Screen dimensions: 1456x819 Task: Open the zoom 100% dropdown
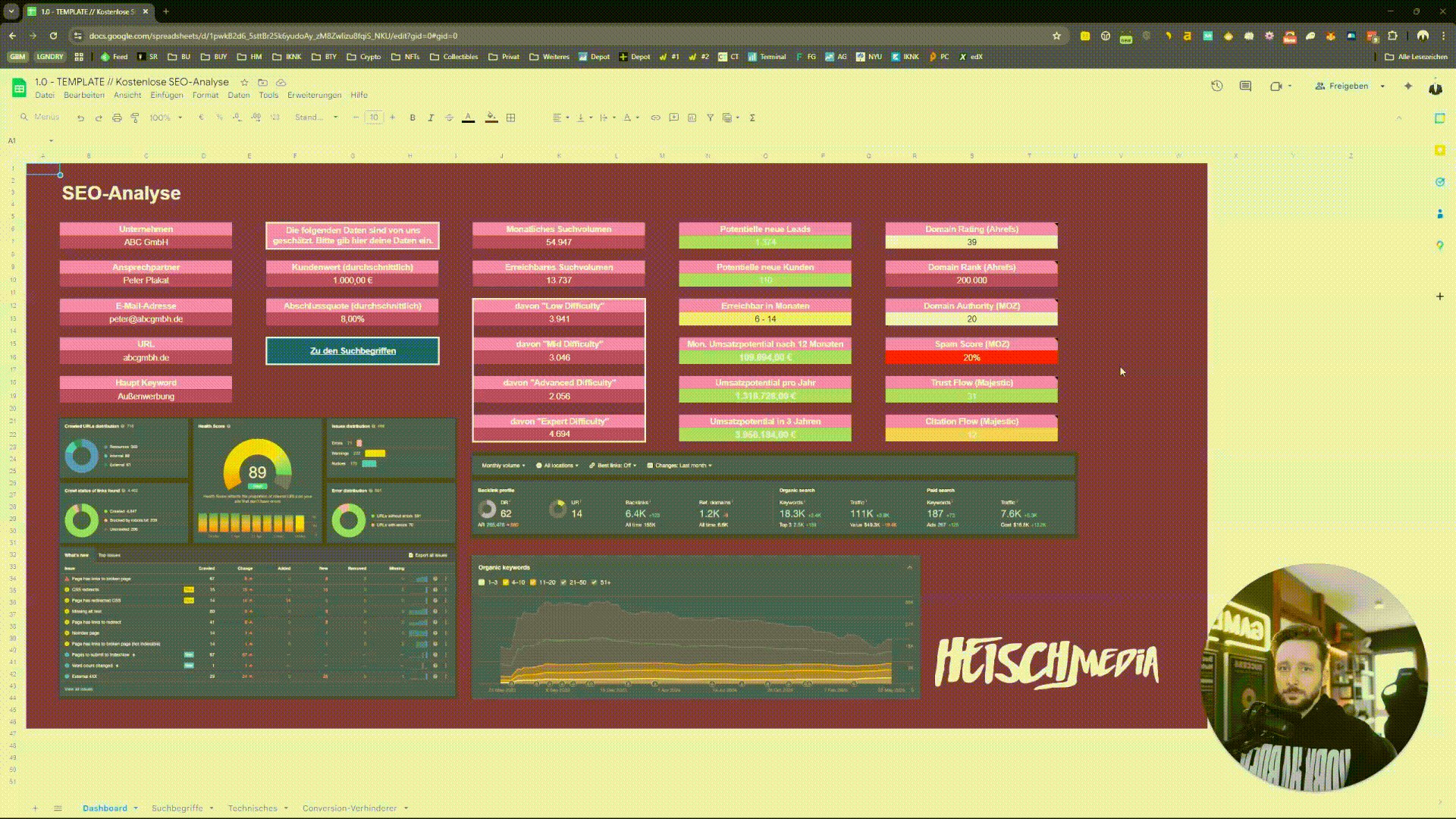click(165, 118)
